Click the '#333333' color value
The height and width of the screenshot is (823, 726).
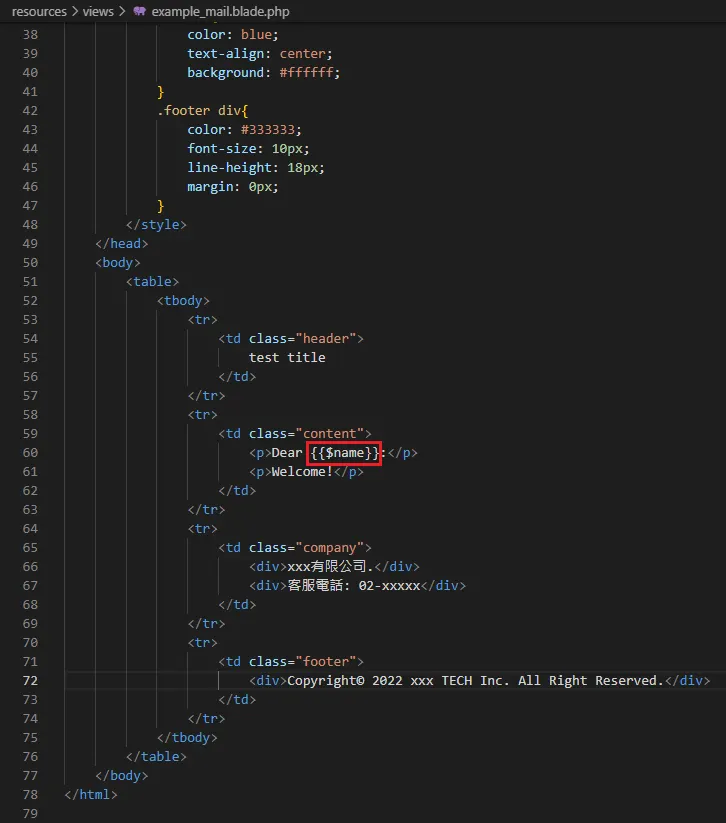pyautogui.click(x=268, y=130)
